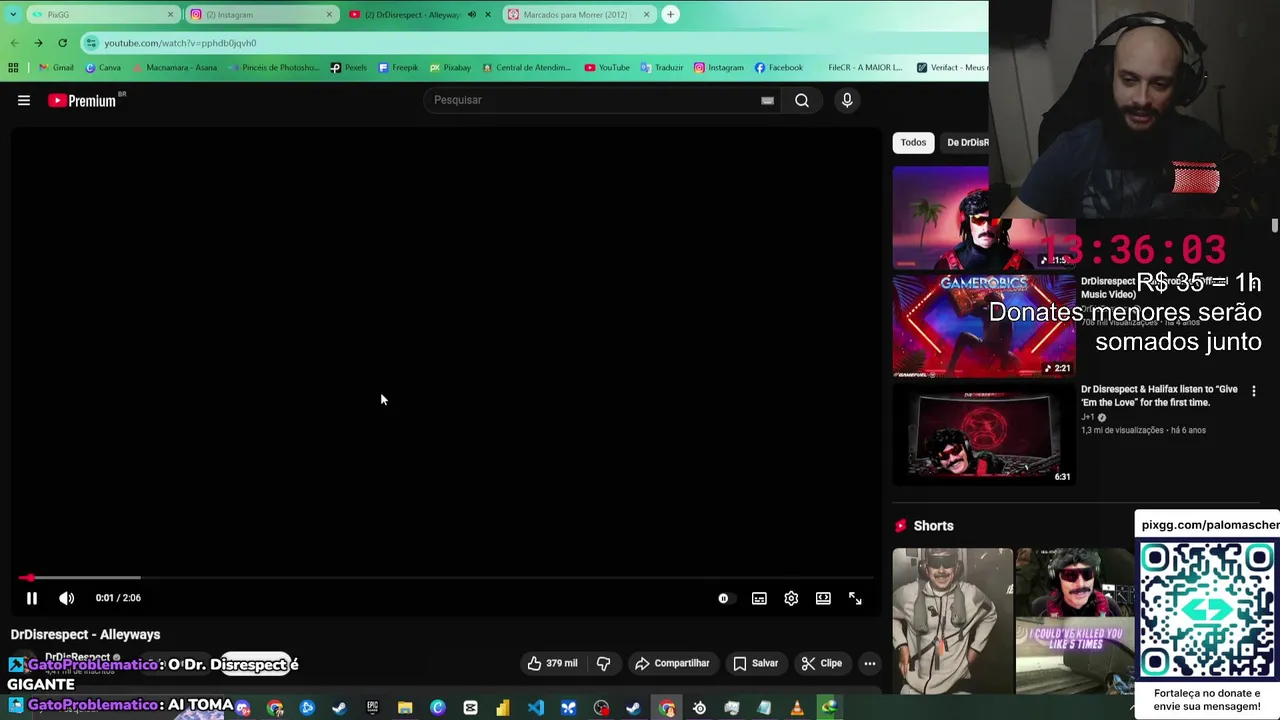Open Dr Disrespect & Halifax video thumbnail
The image size is (1280, 720).
(x=984, y=435)
